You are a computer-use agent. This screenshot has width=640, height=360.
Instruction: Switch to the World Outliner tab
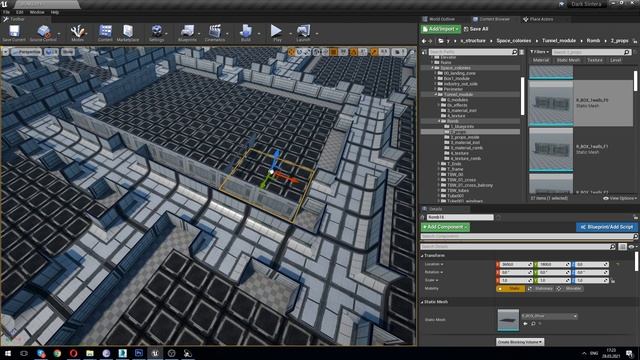[x=442, y=19]
